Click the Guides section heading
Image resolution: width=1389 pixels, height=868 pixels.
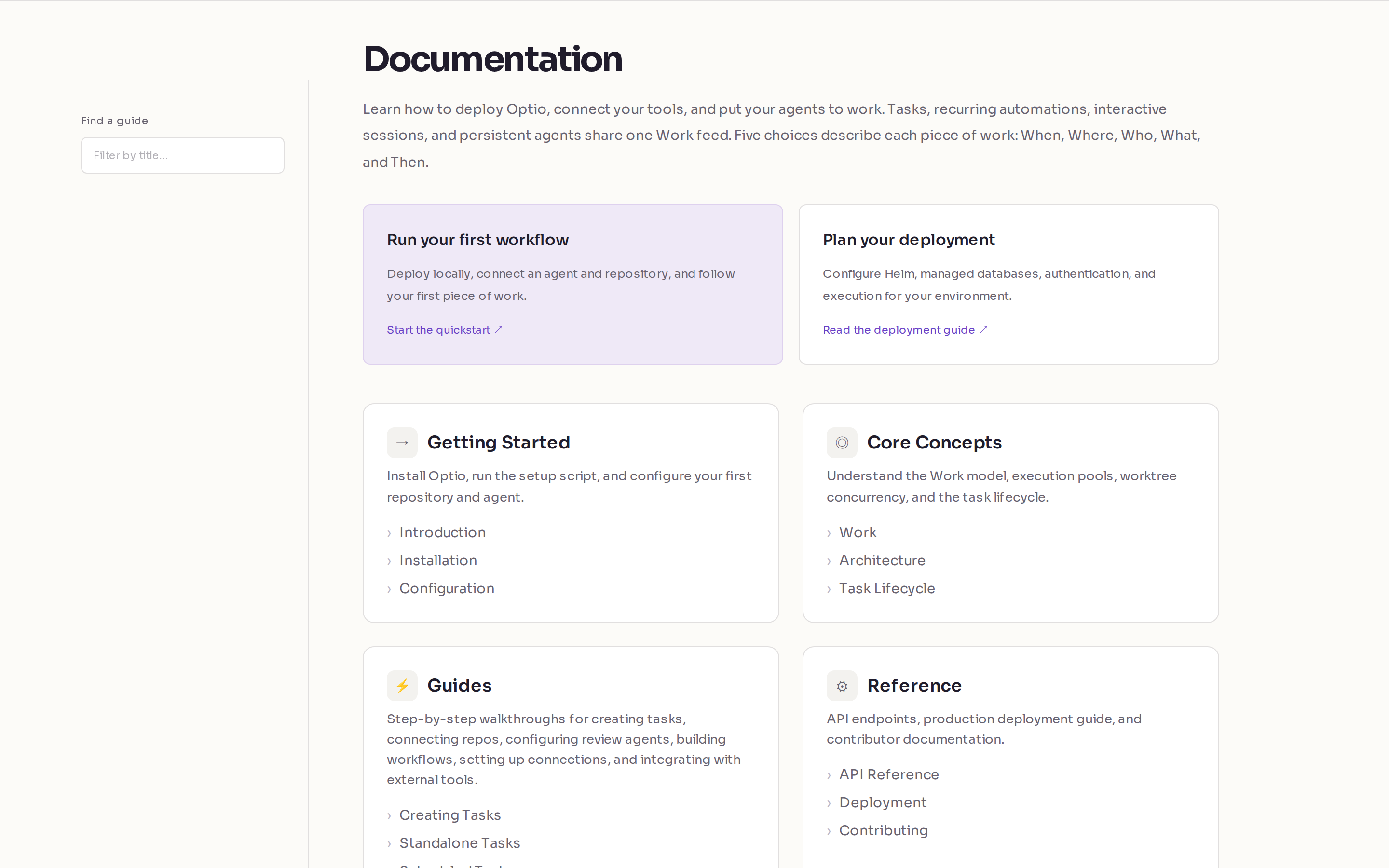(x=460, y=685)
